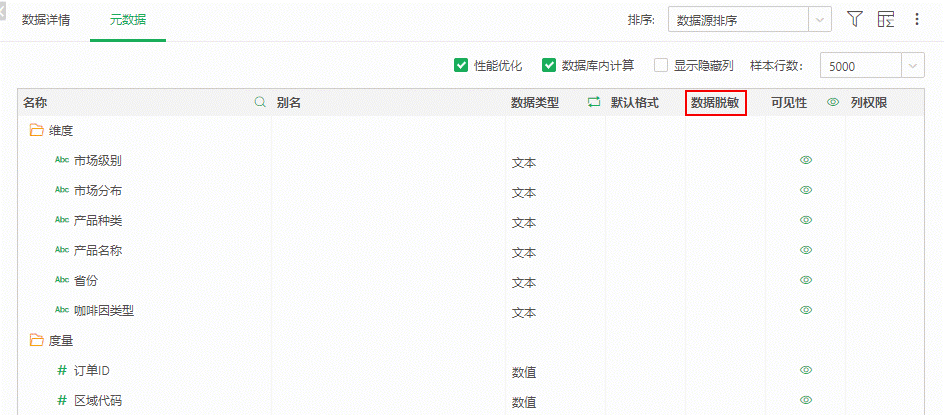Toggle visibility eye for 区域代码
Viewport: 944px width, 415px height.
pyautogui.click(x=806, y=400)
